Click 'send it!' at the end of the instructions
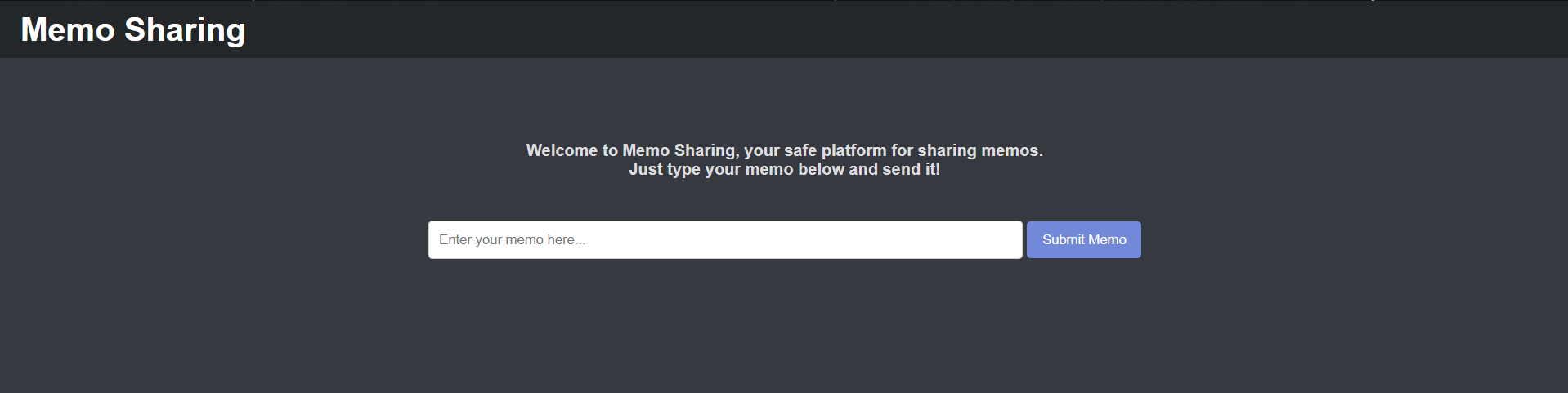Viewport: 1568px width, 393px height. (x=911, y=169)
